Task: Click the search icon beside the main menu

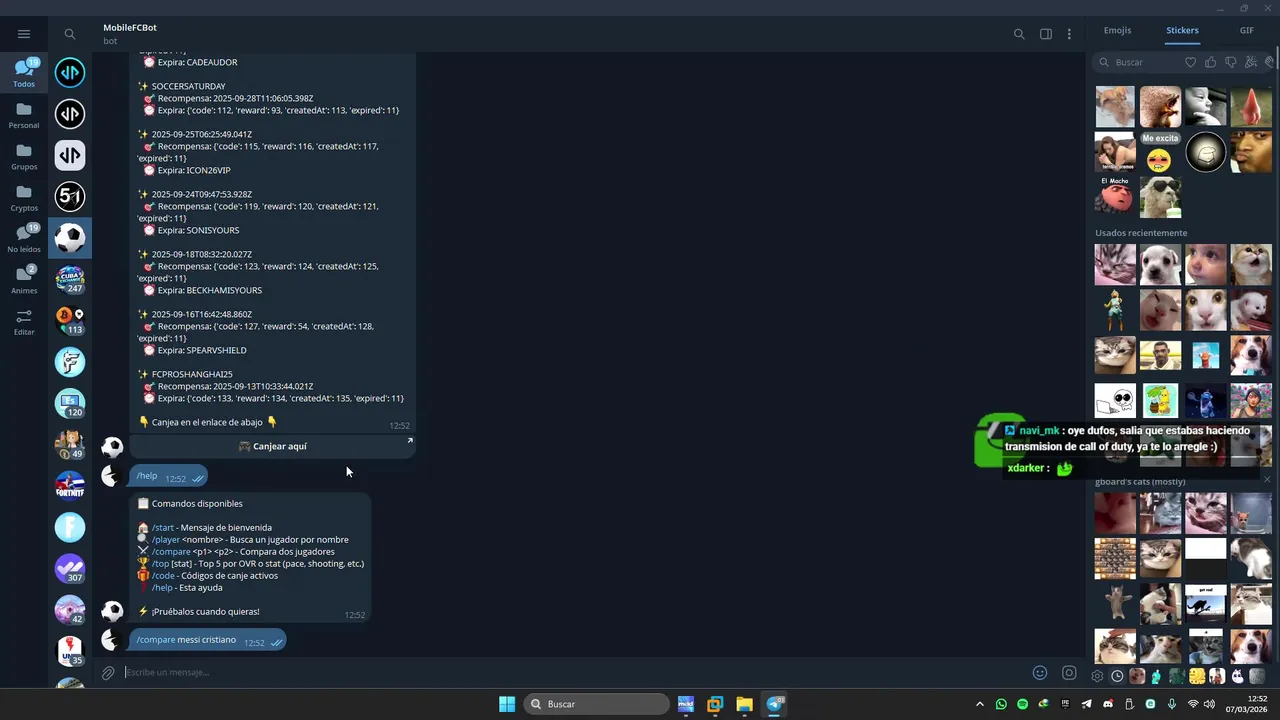Action: click(x=70, y=34)
